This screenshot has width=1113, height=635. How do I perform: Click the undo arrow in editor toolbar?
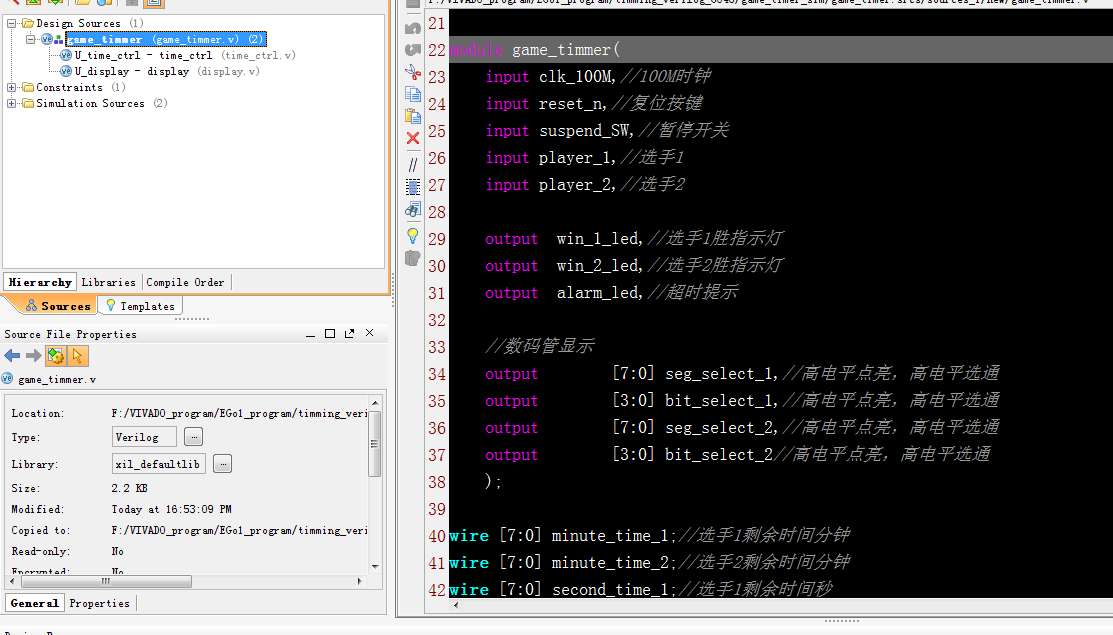point(412,28)
